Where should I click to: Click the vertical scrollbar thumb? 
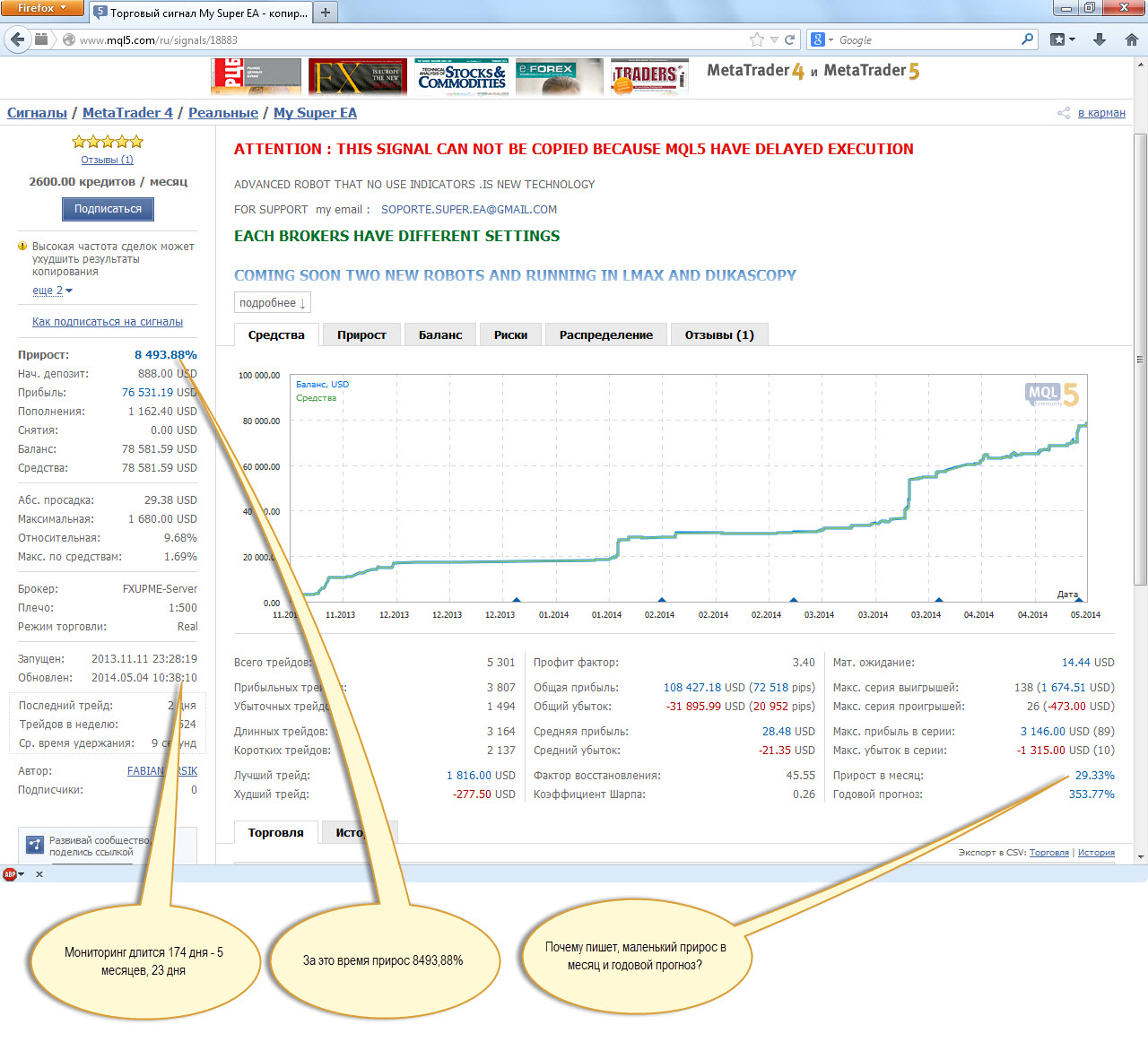coord(1141,359)
